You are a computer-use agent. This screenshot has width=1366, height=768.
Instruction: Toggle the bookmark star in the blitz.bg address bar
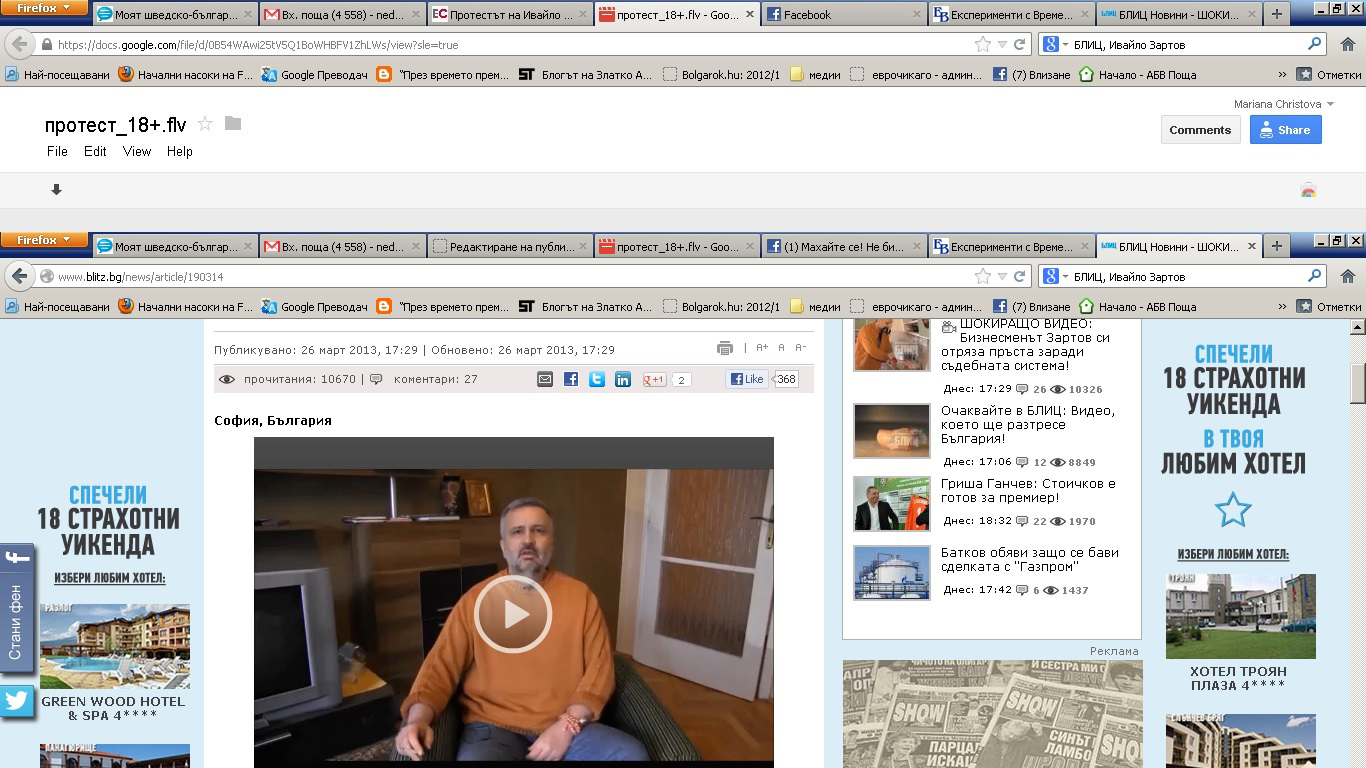pyautogui.click(x=982, y=276)
